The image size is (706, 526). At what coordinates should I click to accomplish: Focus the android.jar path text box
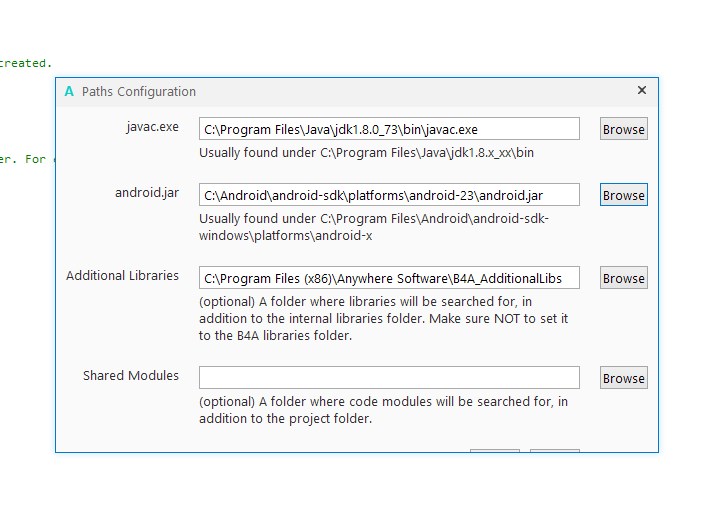click(x=389, y=195)
